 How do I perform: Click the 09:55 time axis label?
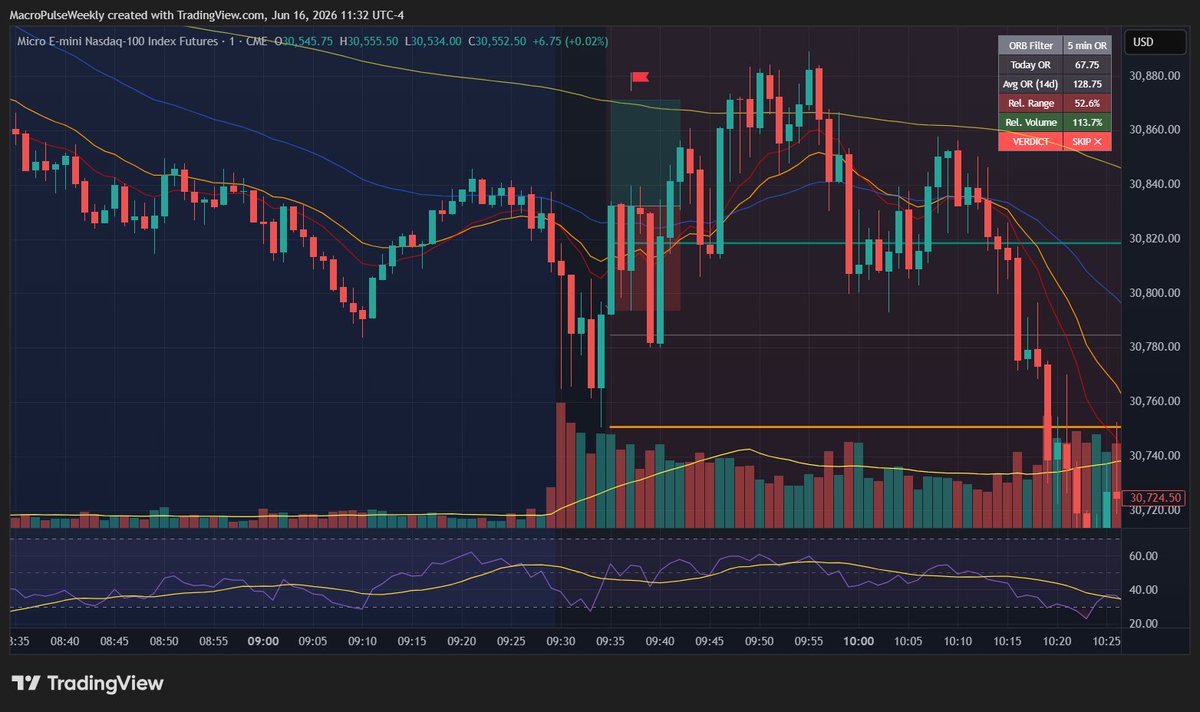[x=809, y=640]
